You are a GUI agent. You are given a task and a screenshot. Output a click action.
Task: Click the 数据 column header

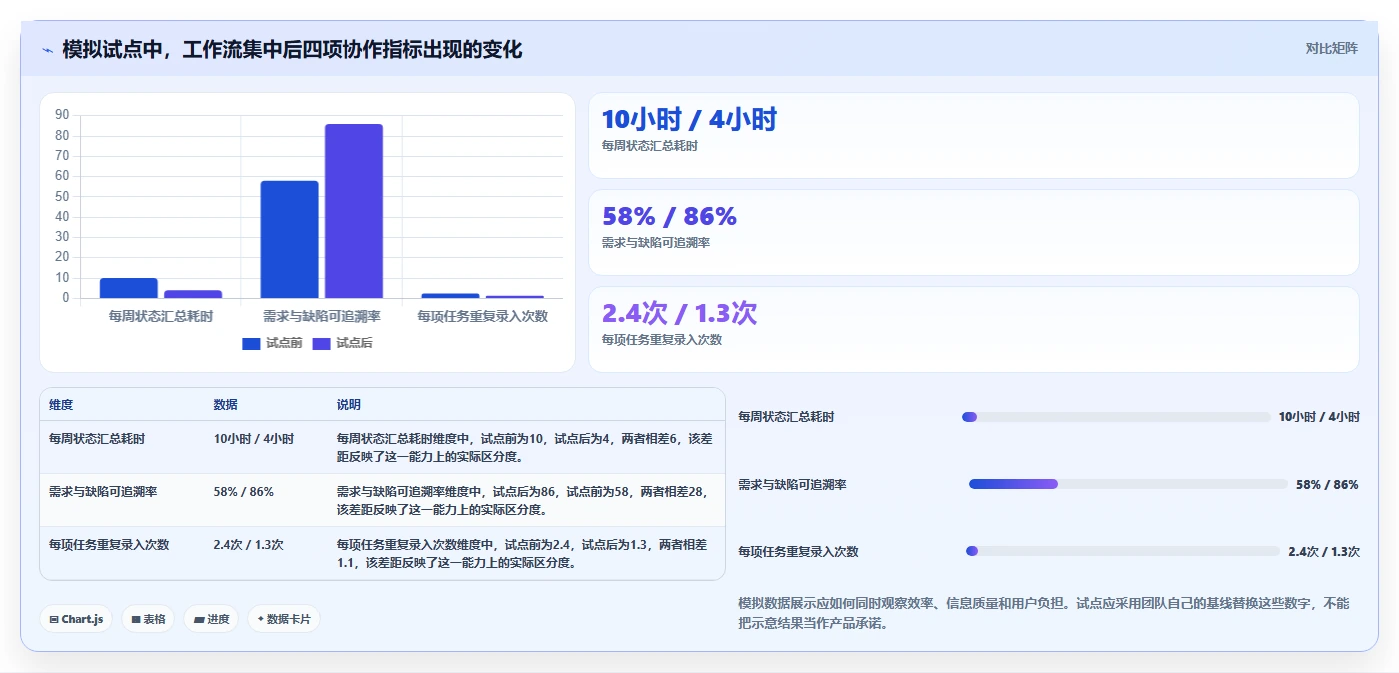pos(225,405)
